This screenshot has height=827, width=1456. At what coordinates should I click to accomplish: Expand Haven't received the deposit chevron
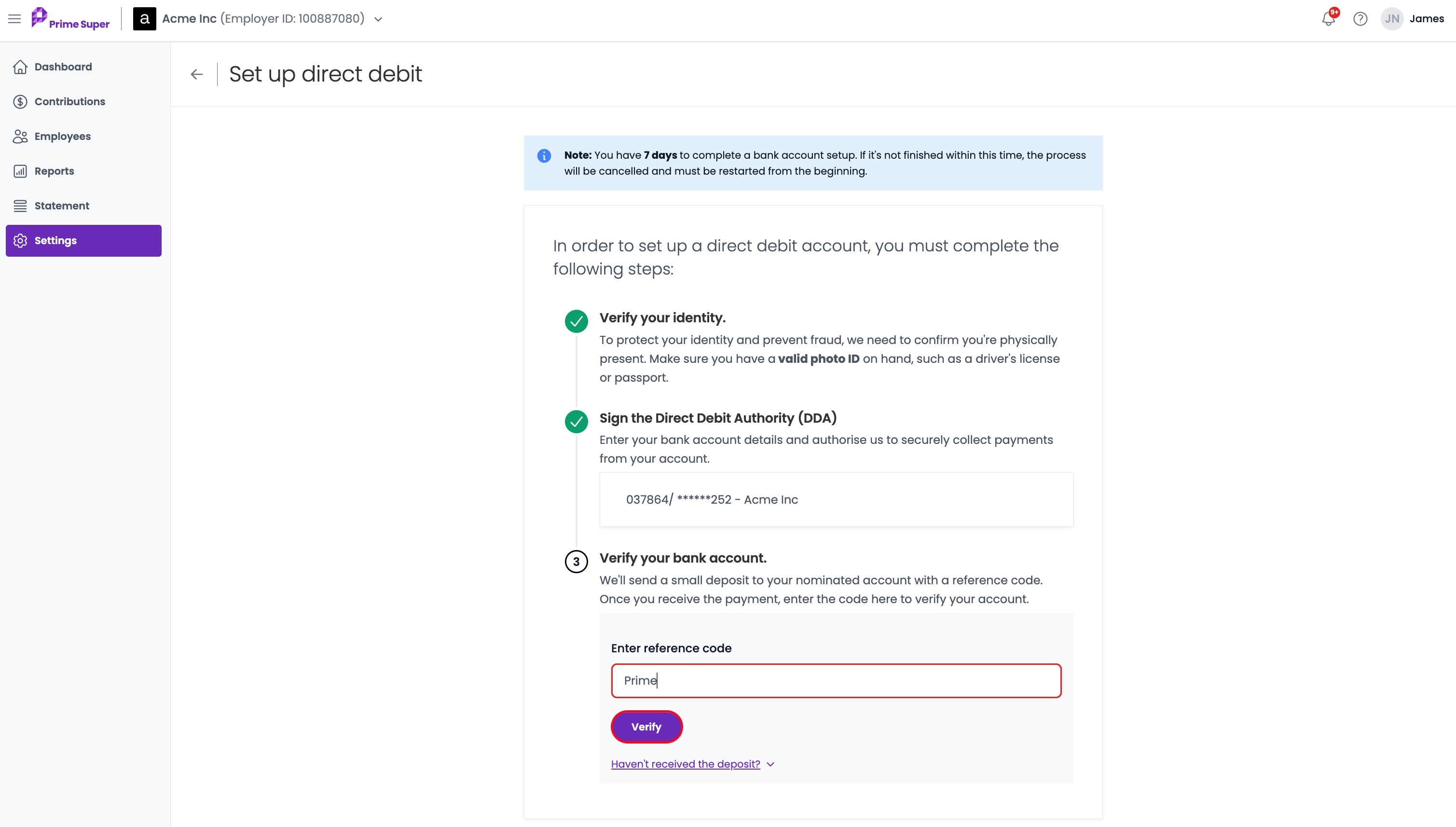pos(770,765)
